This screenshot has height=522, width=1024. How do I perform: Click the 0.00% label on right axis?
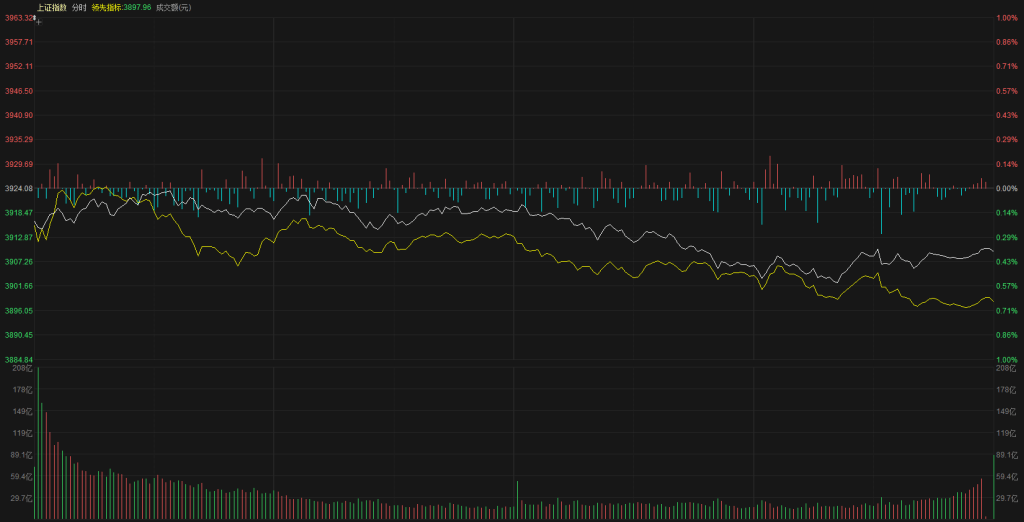coord(1006,188)
